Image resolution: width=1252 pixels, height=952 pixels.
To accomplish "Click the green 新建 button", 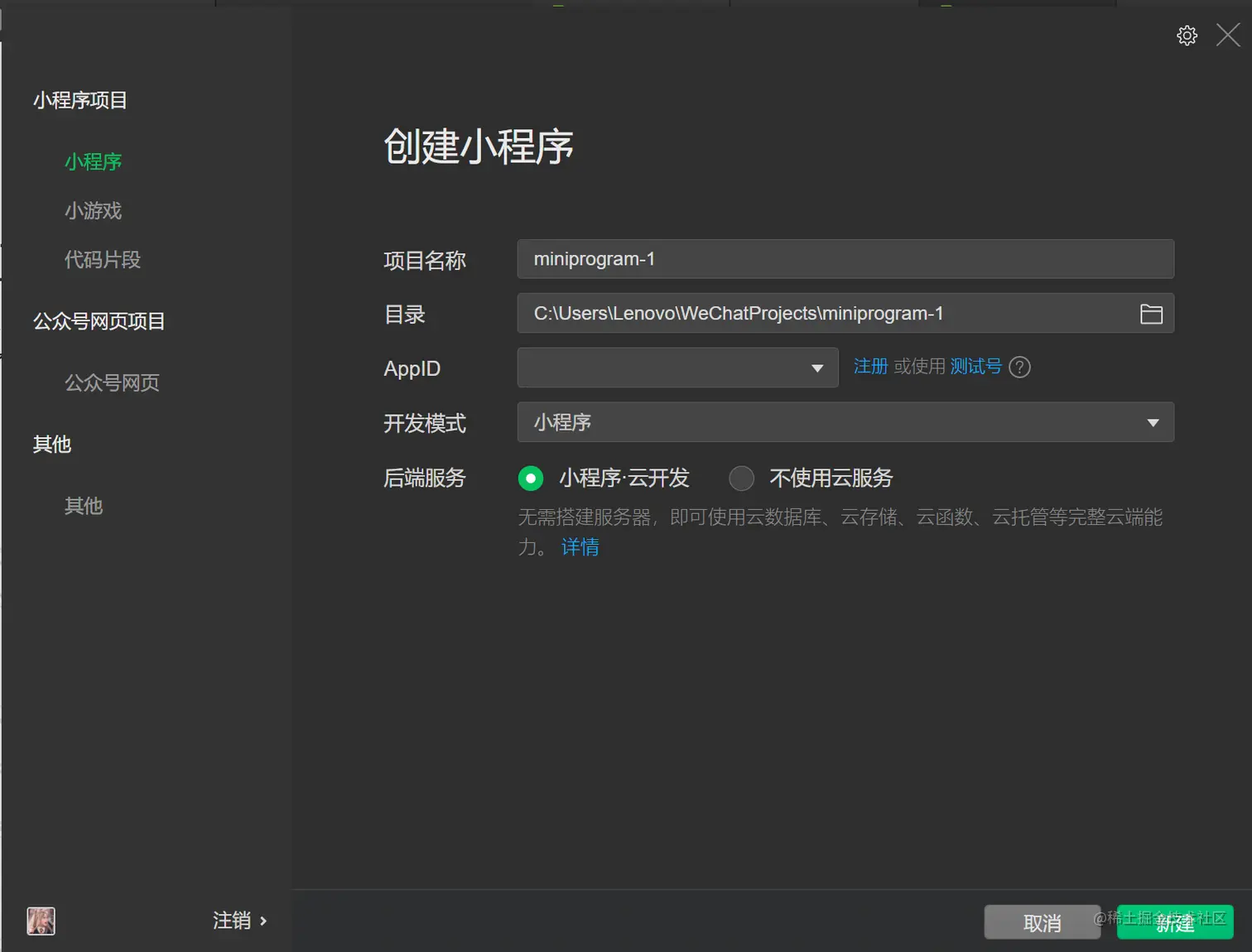I will coord(1175,922).
